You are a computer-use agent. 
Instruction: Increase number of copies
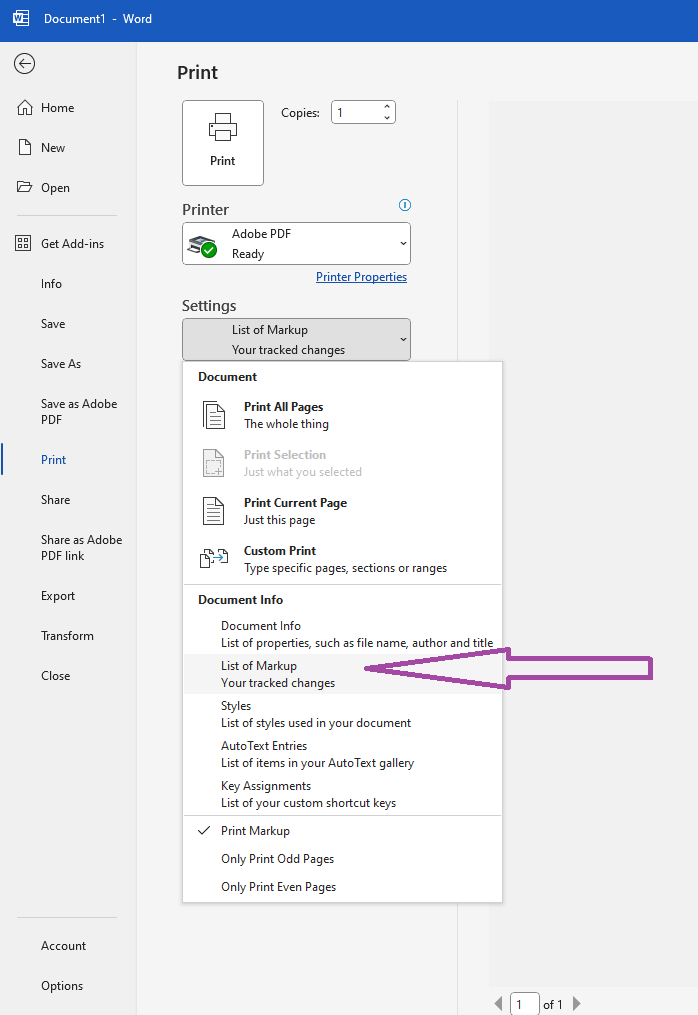click(387, 107)
